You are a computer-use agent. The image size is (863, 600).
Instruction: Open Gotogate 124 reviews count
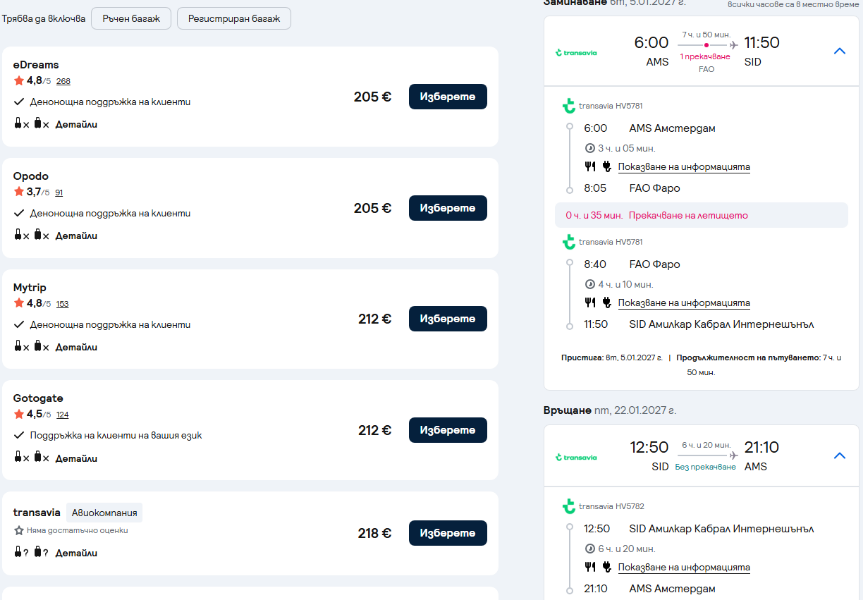coord(62,415)
